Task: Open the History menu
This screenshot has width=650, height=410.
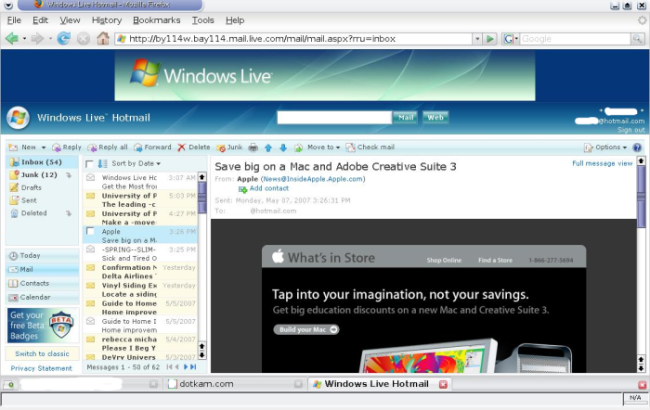Action: 107,20
